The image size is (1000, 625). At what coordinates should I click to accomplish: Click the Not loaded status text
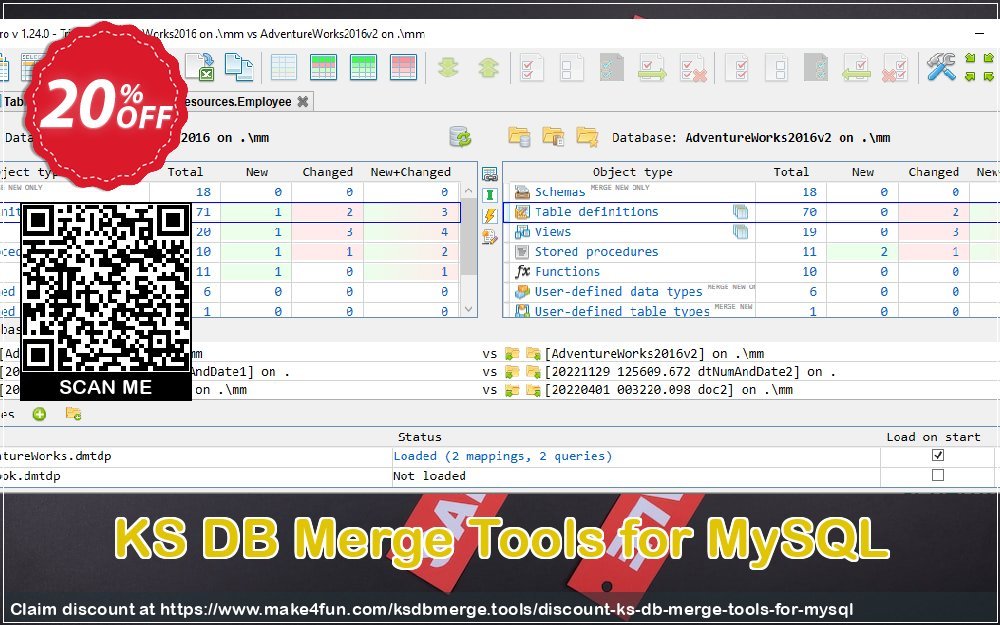[429, 476]
